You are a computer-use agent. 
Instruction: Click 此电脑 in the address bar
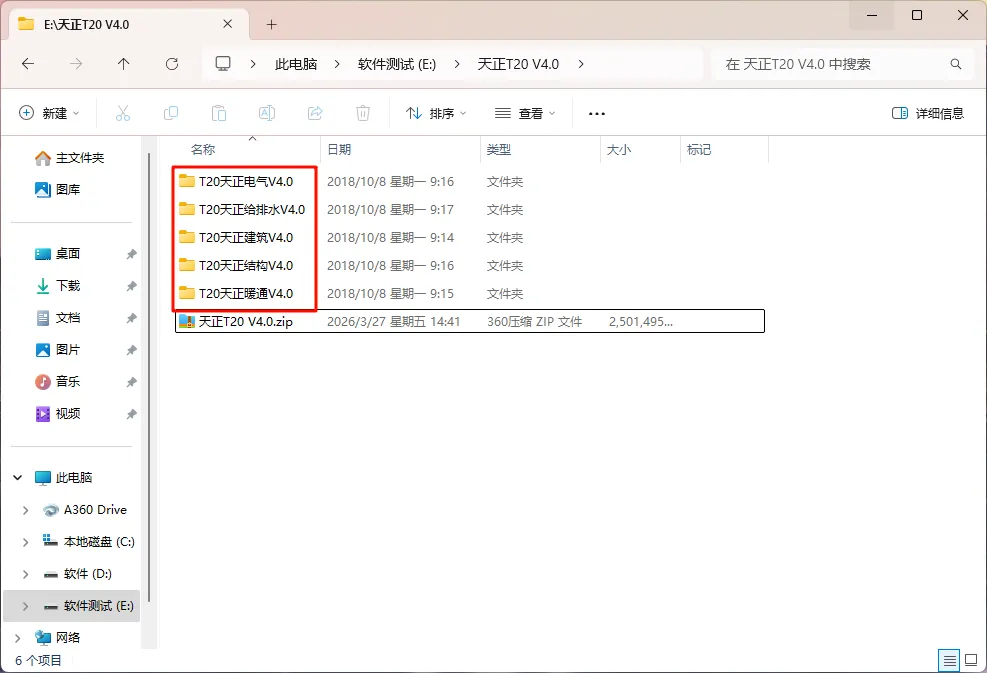pyautogui.click(x=296, y=64)
